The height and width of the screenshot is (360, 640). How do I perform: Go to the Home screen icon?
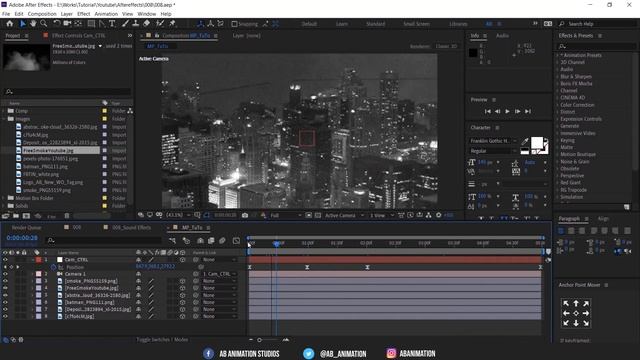pyautogui.click(x=10, y=24)
